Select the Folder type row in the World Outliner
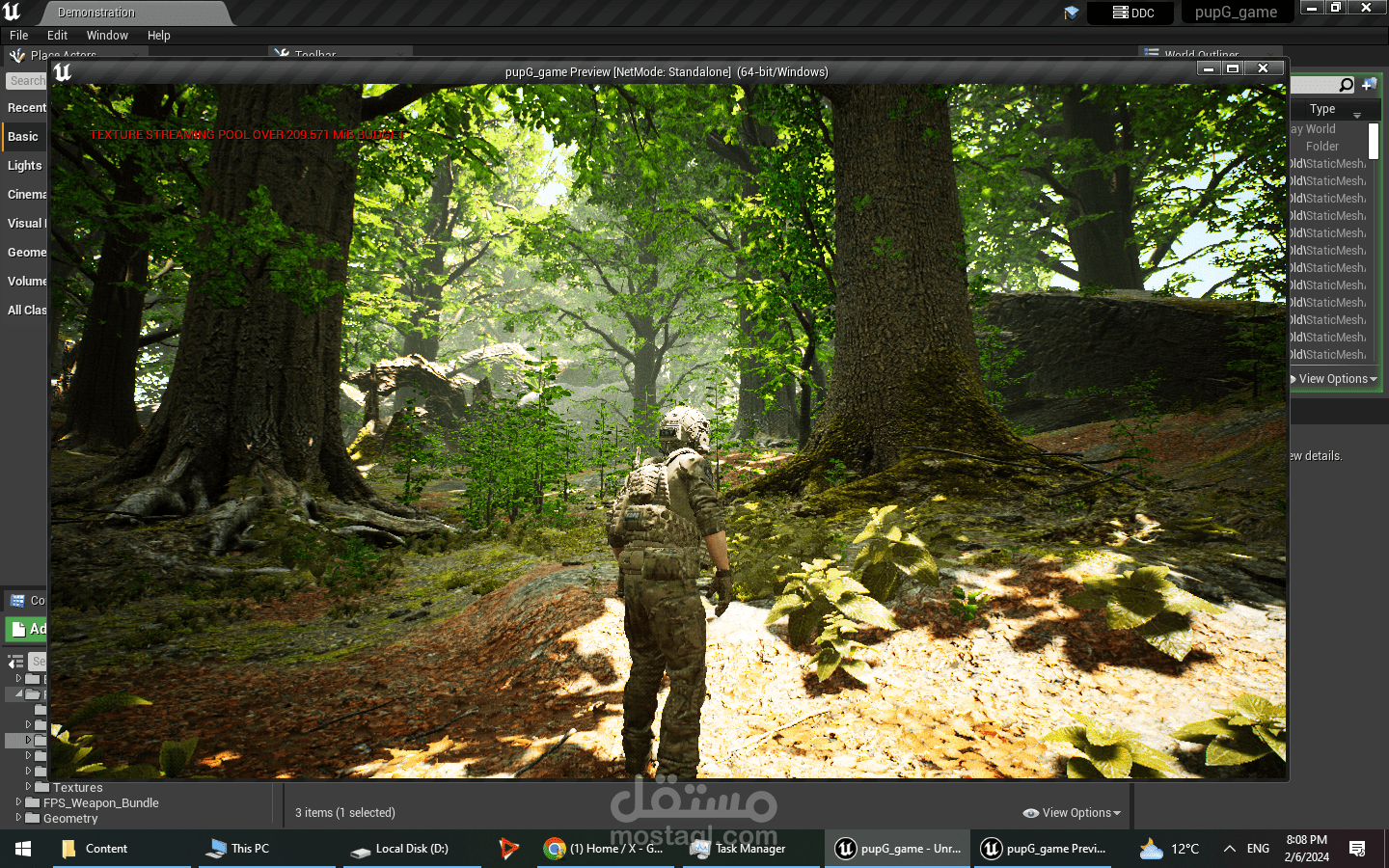The height and width of the screenshot is (868, 1389). coord(1322,147)
